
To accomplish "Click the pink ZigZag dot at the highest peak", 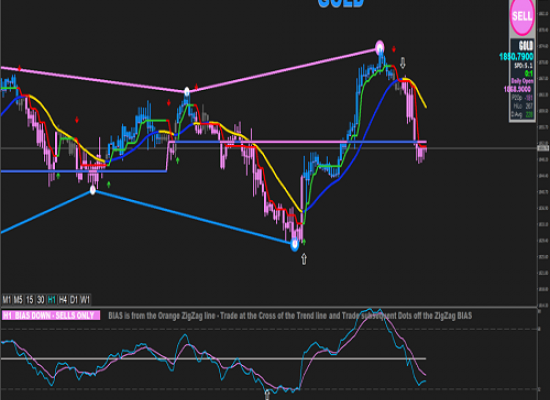I will coord(380,47).
